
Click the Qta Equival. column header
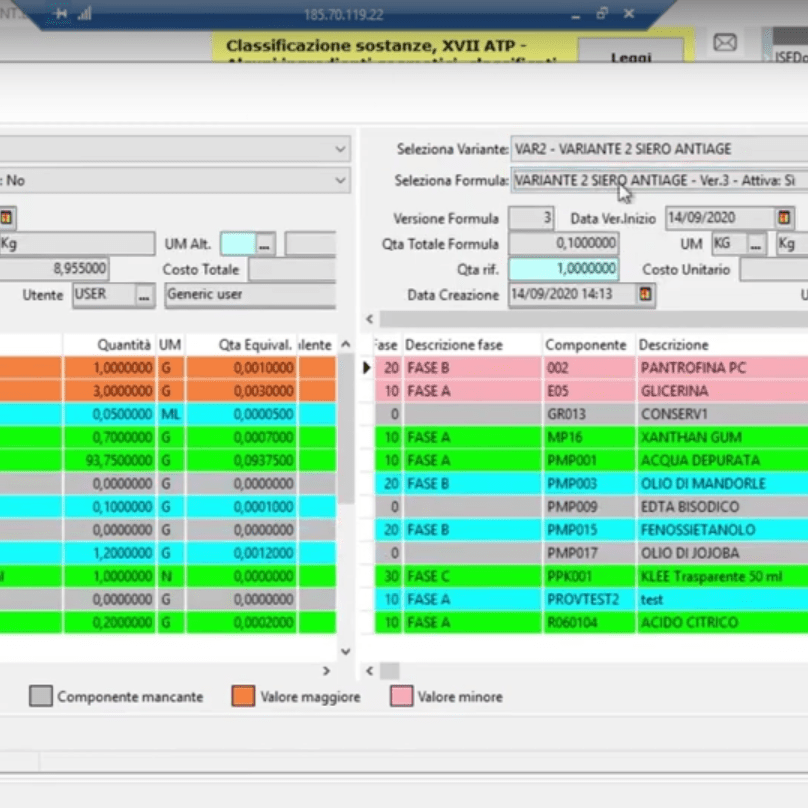[x=241, y=345]
